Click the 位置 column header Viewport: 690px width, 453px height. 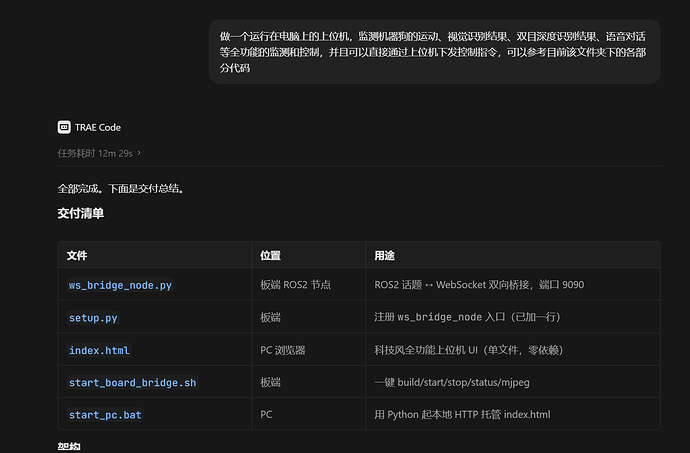(270, 255)
